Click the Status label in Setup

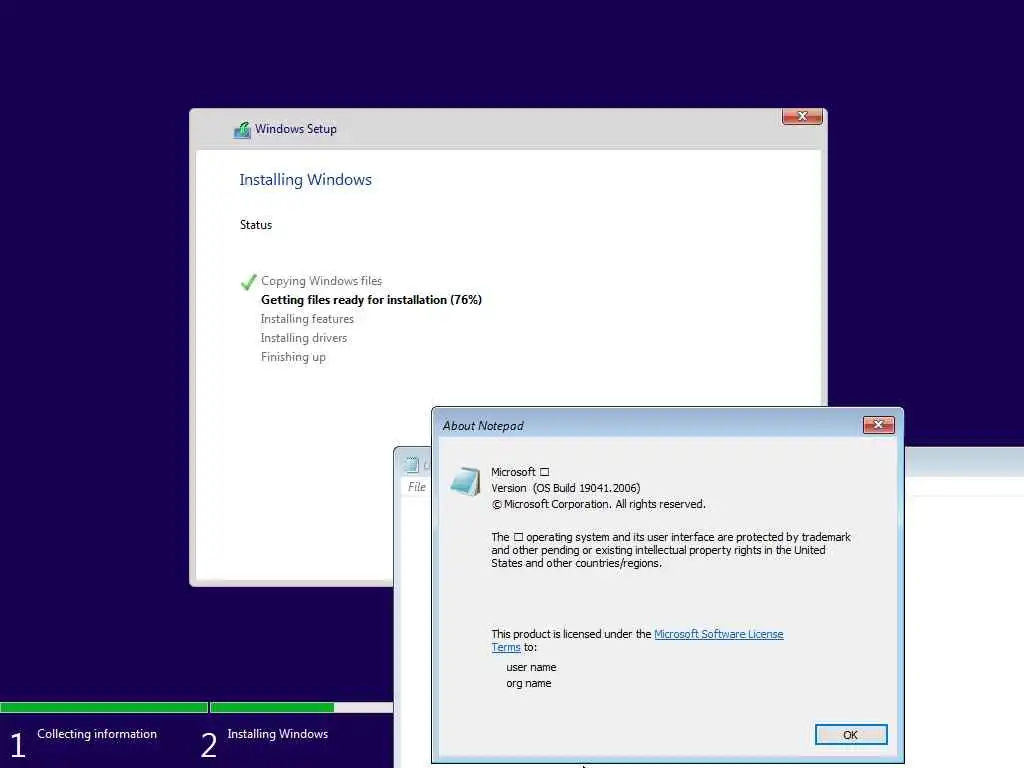[255, 225]
